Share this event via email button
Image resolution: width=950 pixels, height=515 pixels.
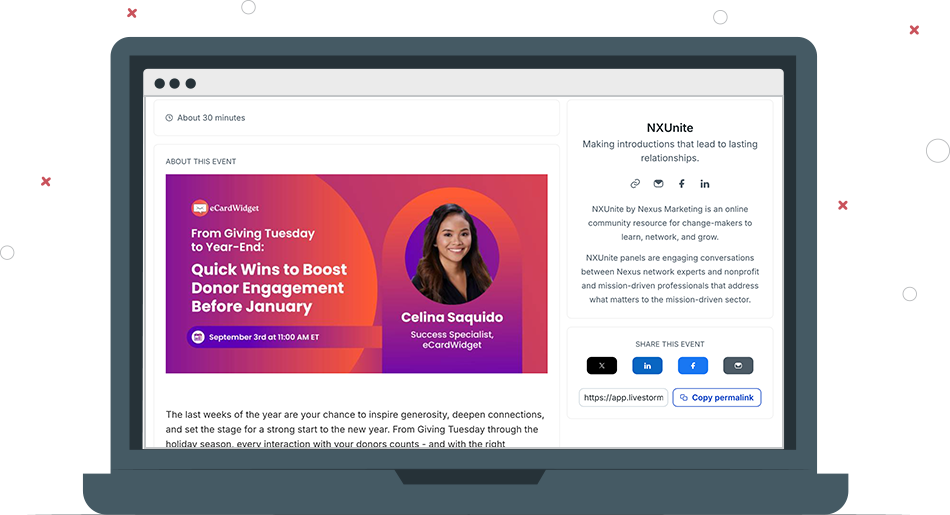(x=738, y=366)
